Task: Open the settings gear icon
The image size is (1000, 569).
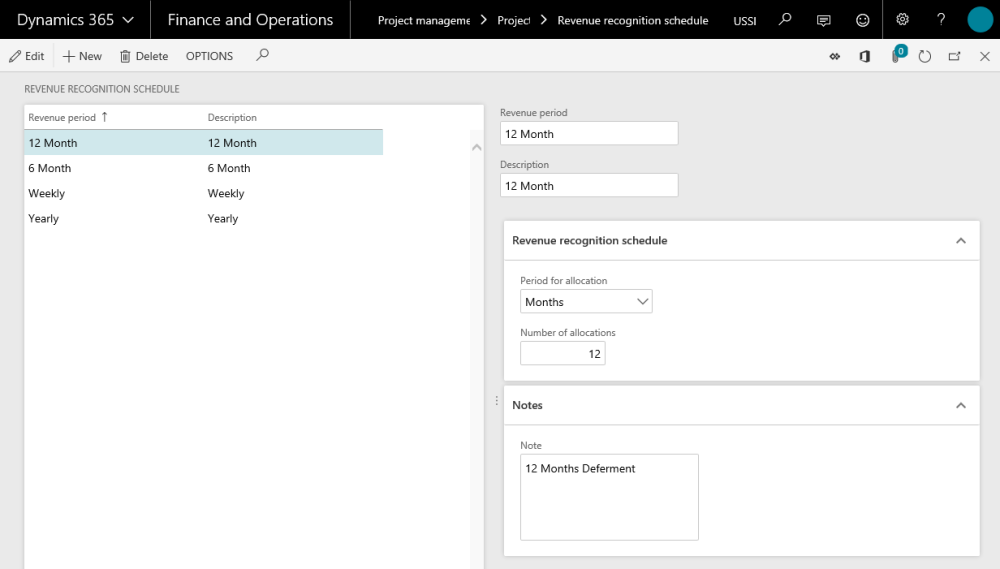Action: click(x=903, y=20)
